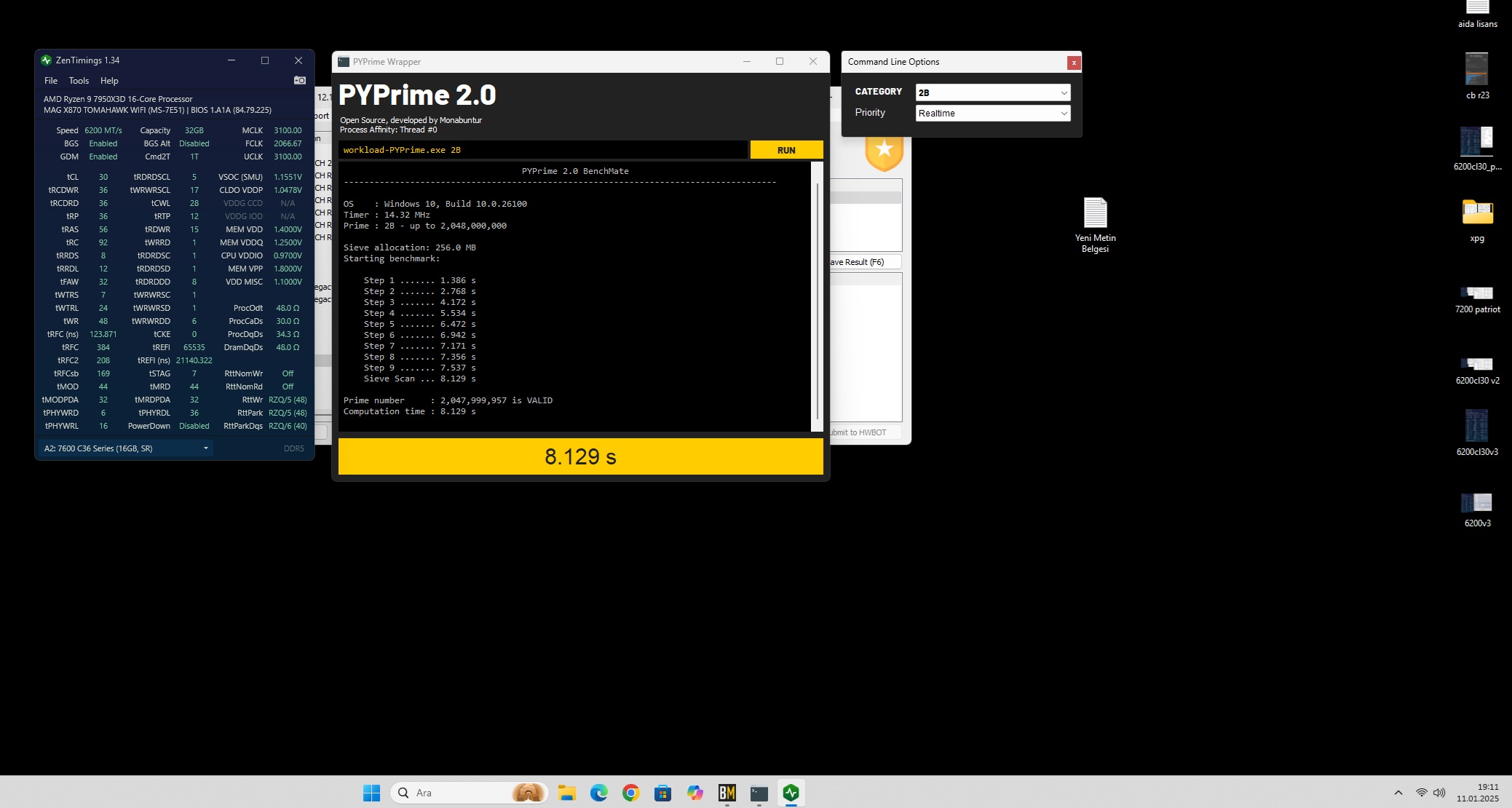The image size is (1512, 808).
Task: Open Microsoft Store from the taskbar
Action: pos(663,793)
